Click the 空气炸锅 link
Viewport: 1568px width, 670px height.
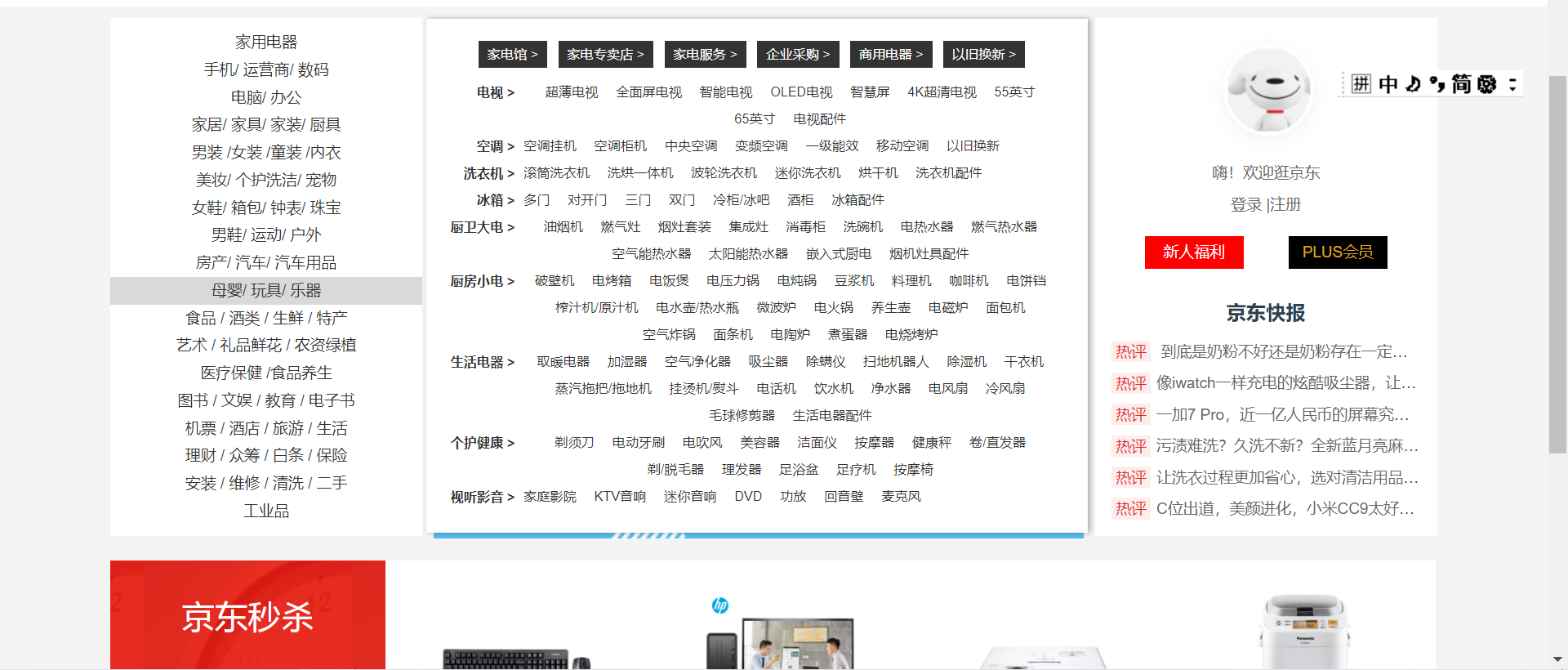669,335
